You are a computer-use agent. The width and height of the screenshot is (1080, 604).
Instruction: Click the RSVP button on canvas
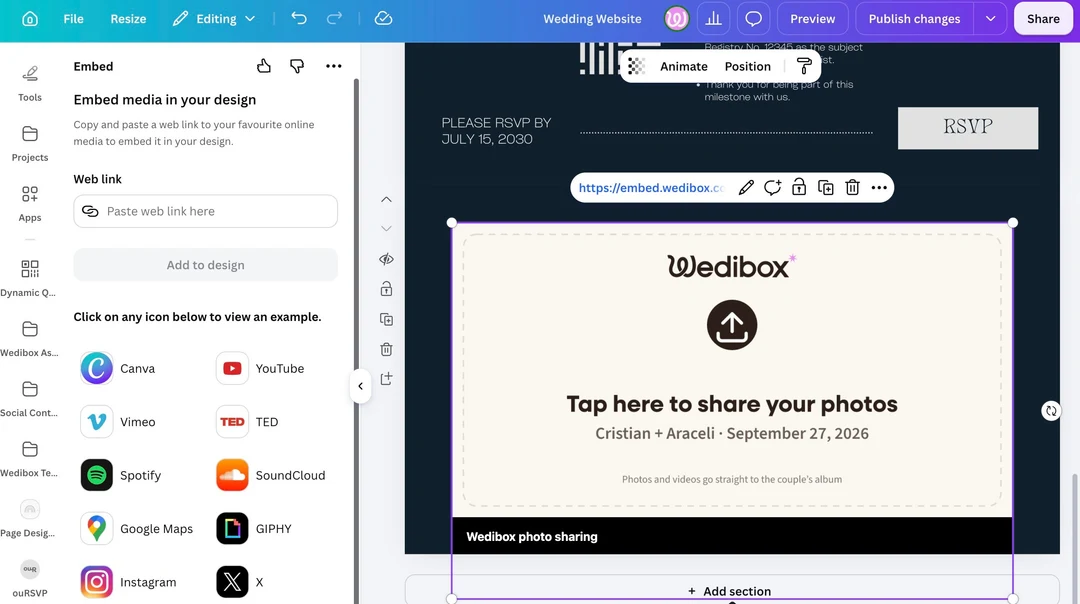[x=968, y=127]
